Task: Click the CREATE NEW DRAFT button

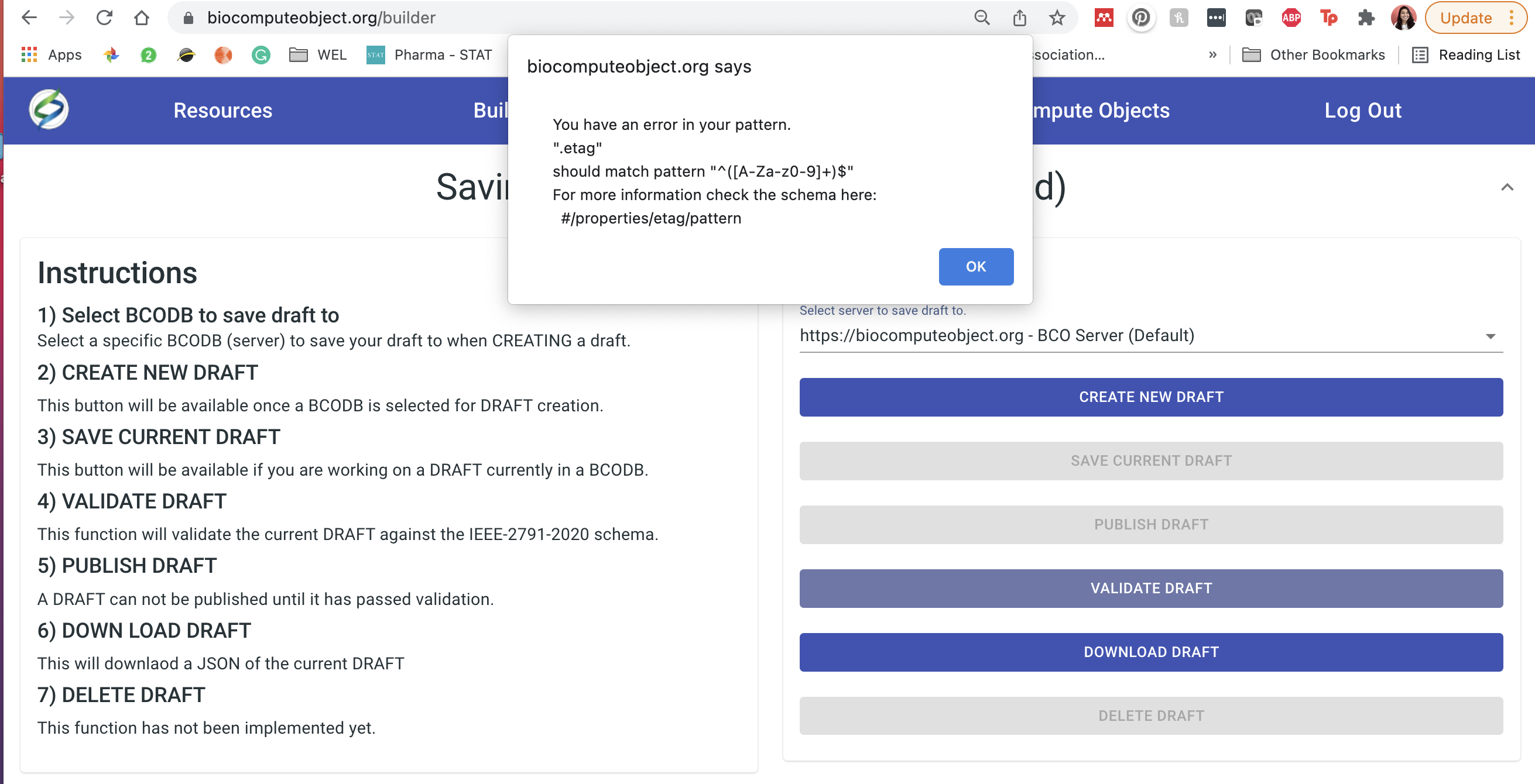Action: click(x=1151, y=397)
